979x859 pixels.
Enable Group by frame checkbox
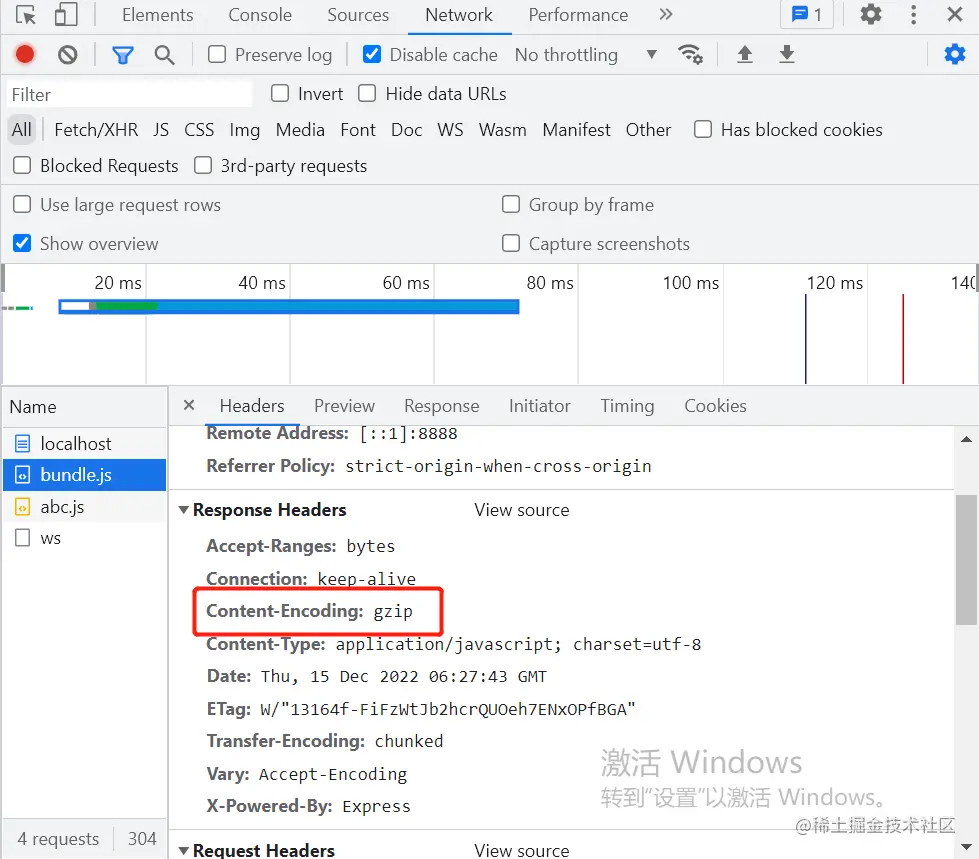511,205
